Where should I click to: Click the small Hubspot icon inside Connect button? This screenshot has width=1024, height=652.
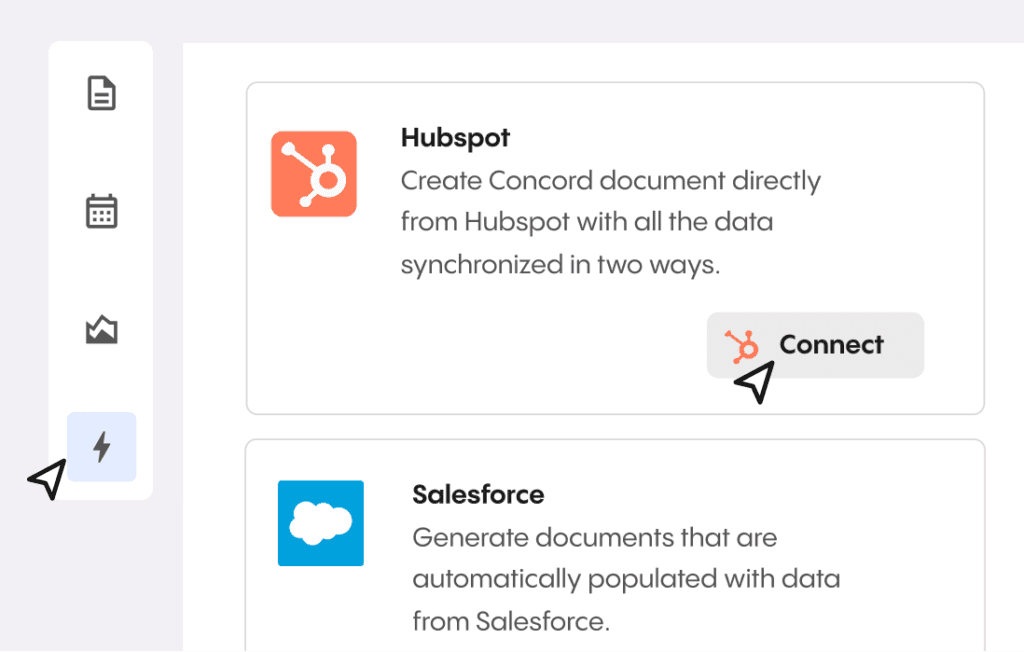click(x=744, y=344)
